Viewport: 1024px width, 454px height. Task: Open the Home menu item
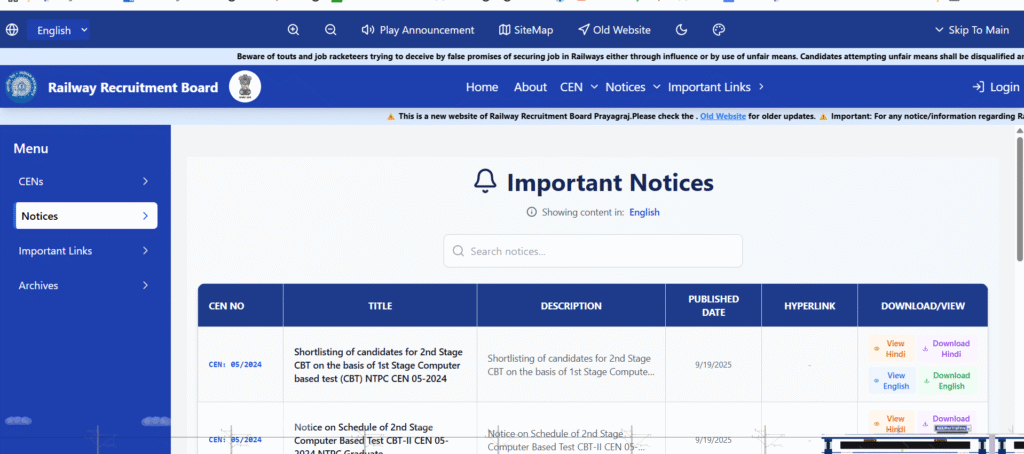click(x=481, y=87)
